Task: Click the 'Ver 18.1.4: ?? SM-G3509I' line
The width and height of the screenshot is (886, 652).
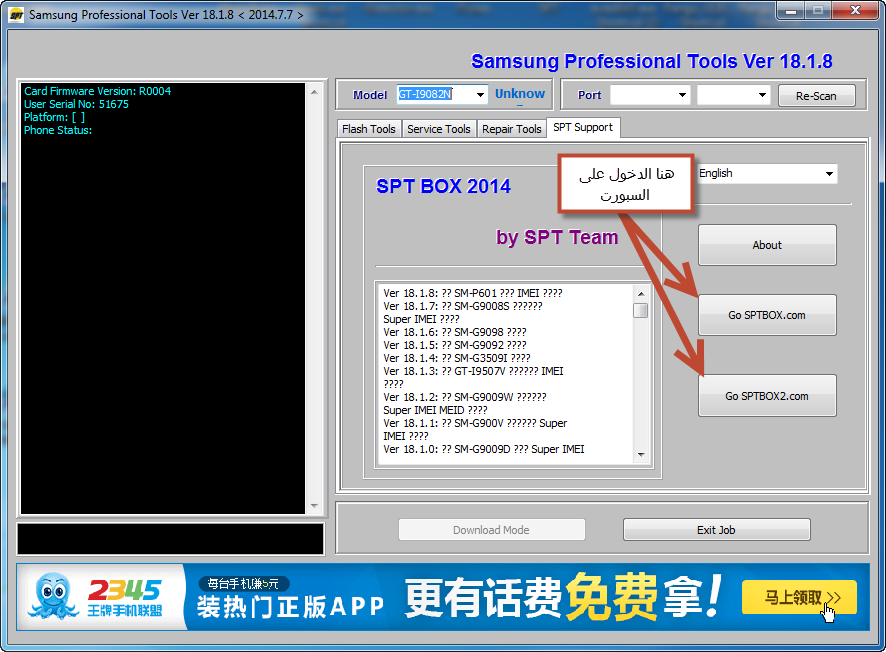Action: coord(457,358)
